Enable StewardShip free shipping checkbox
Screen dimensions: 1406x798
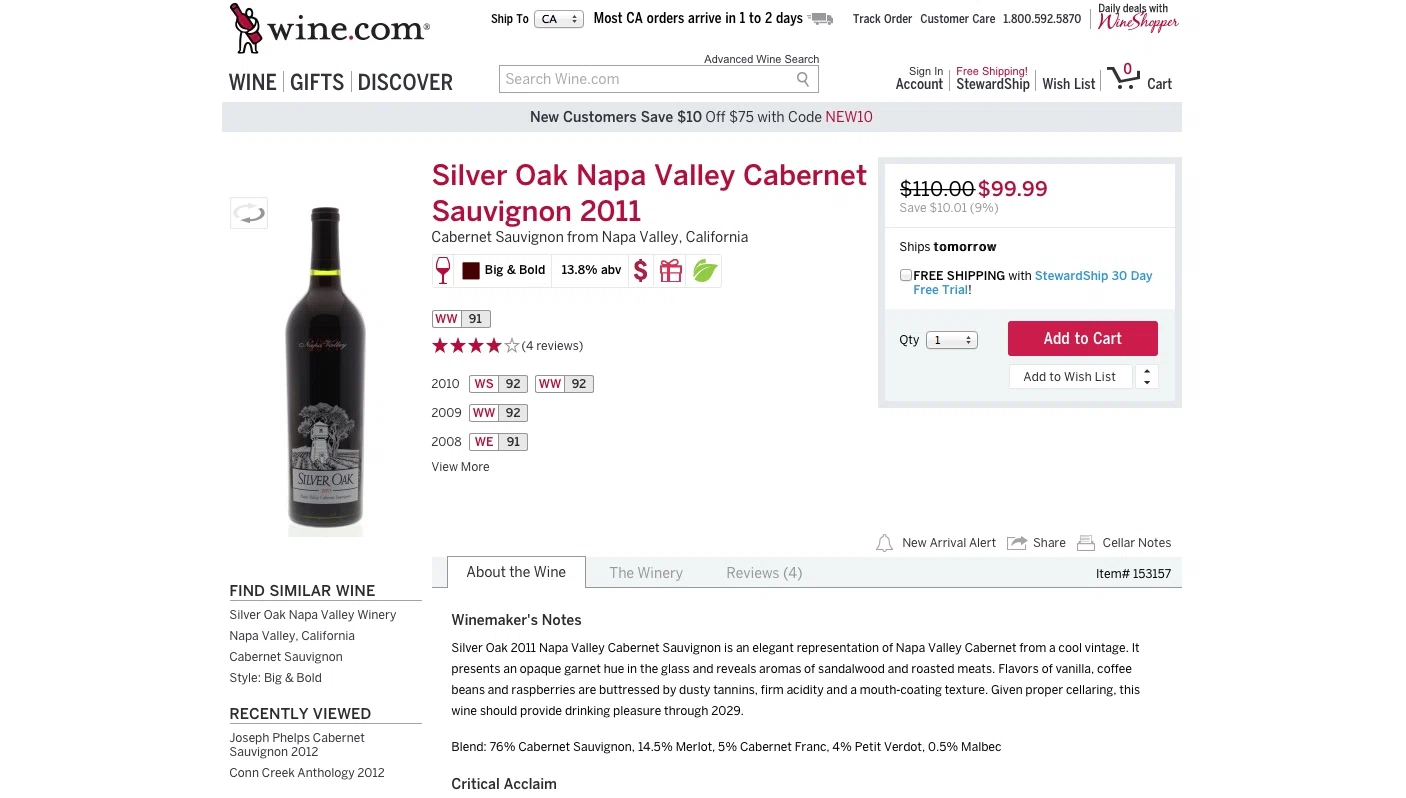(x=906, y=275)
